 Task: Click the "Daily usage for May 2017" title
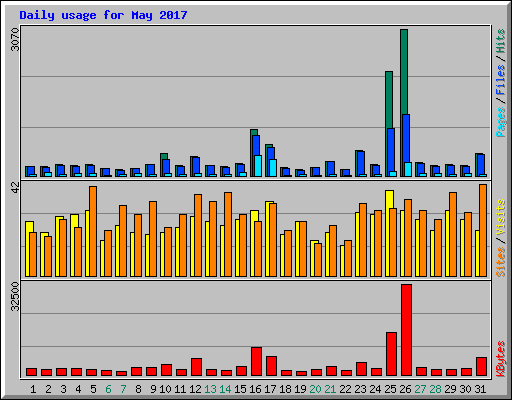[x=103, y=15]
